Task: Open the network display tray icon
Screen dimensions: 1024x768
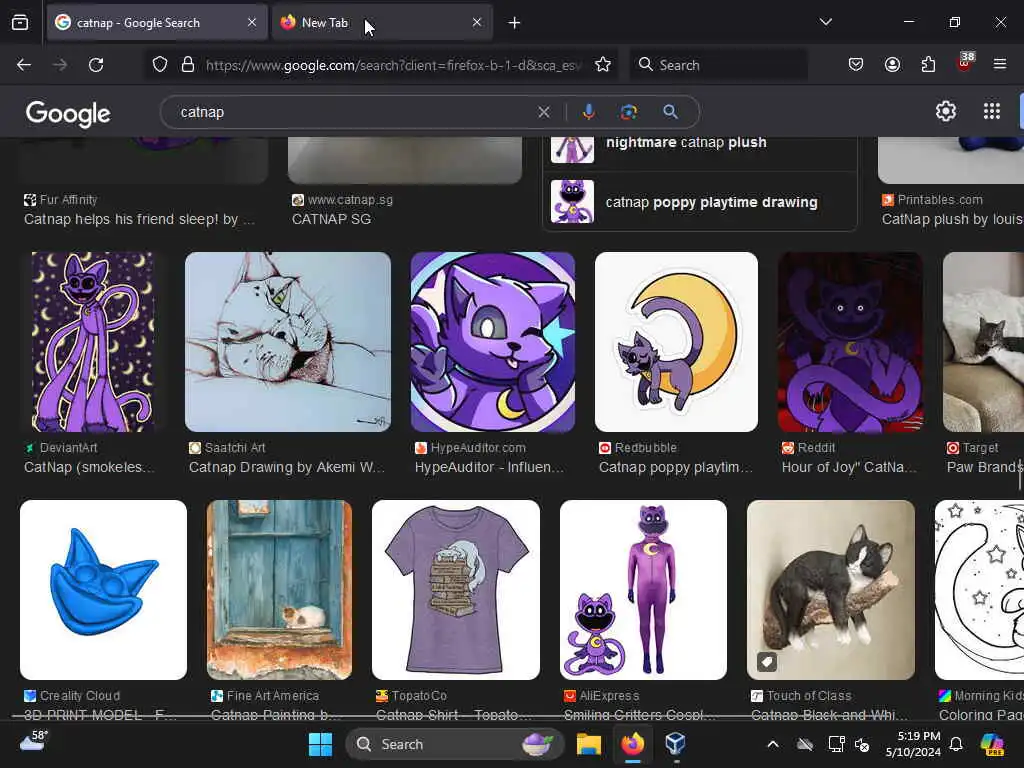Action: pos(836,744)
